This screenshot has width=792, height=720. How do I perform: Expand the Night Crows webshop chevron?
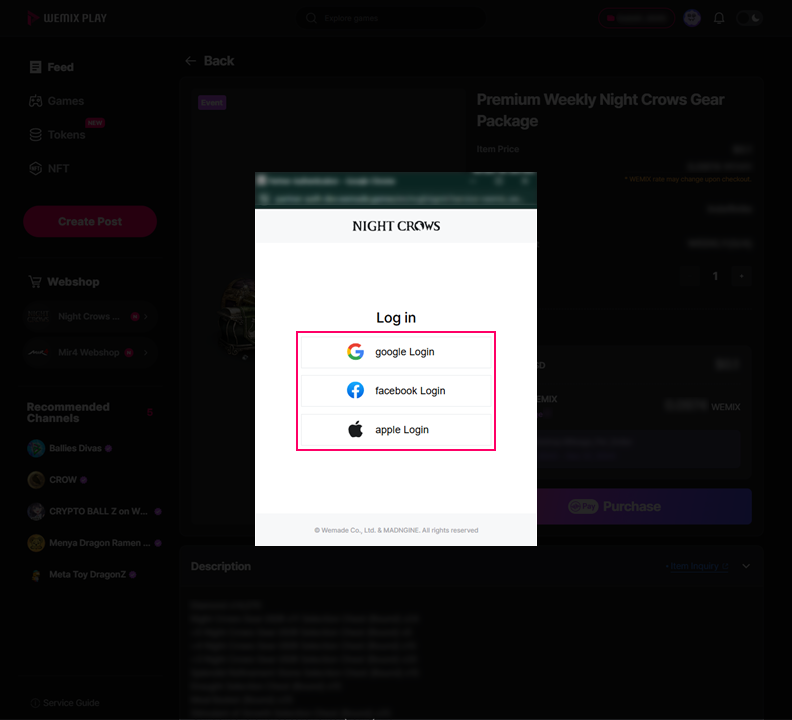(146, 316)
